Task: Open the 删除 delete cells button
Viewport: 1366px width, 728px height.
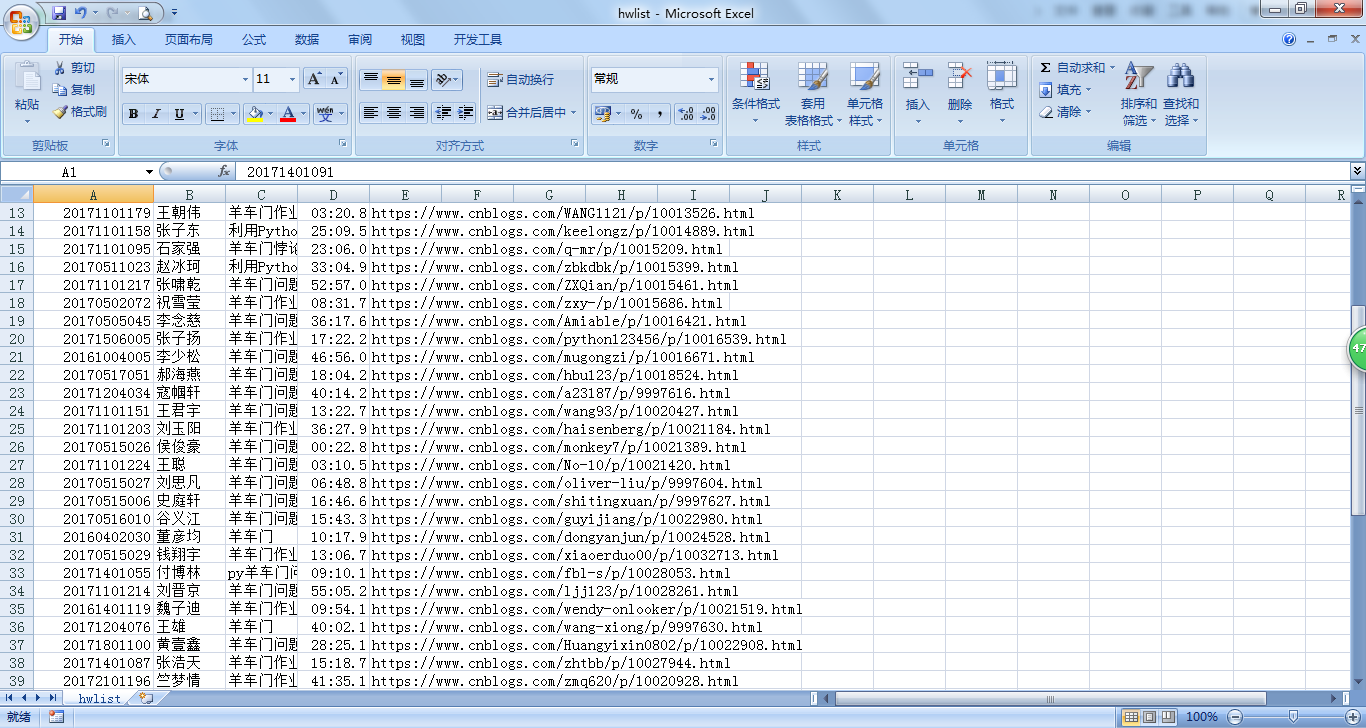Action: point(960,94)
